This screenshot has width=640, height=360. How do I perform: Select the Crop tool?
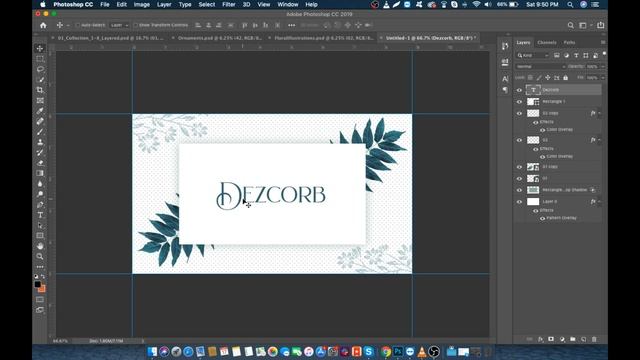[40, 90]
